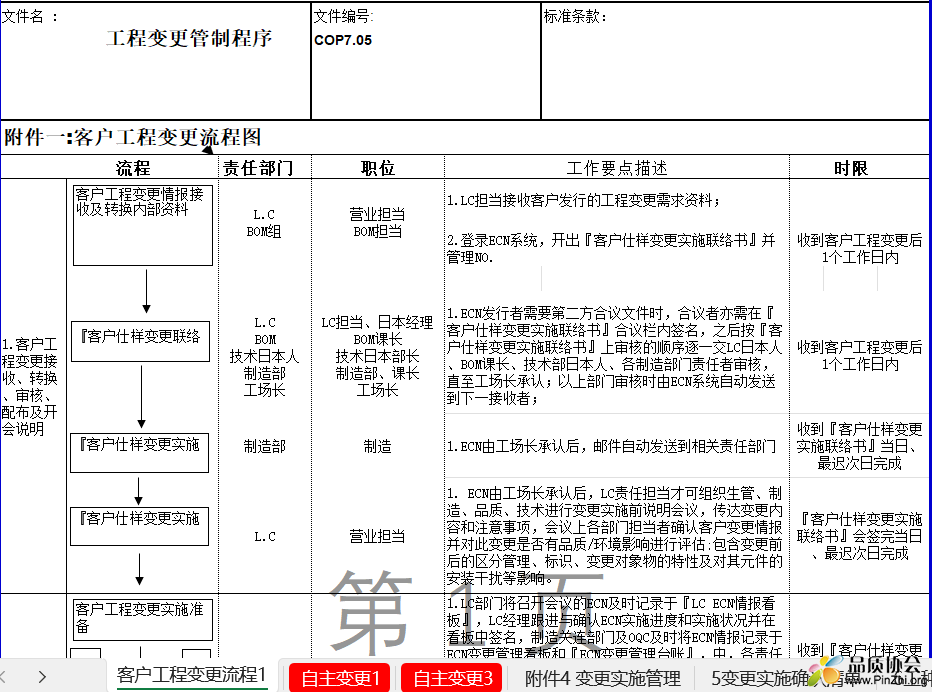This screenshot has width=932, height=692.
Task: Select position cell LC担当、日本经理 BOM课长
Action: 377,356
